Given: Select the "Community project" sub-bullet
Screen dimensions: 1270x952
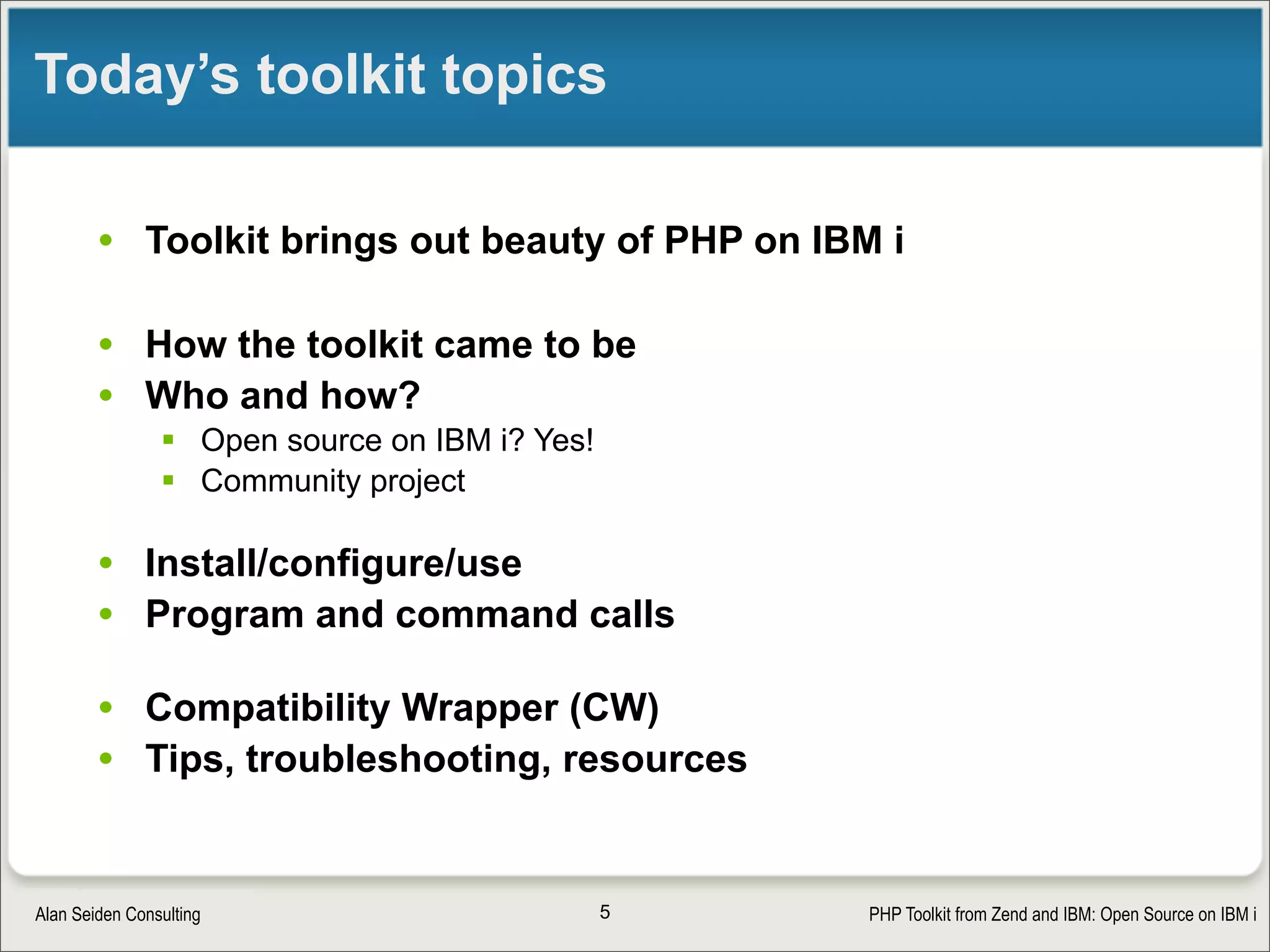Looking at the screenshot, I should point(333,482).
